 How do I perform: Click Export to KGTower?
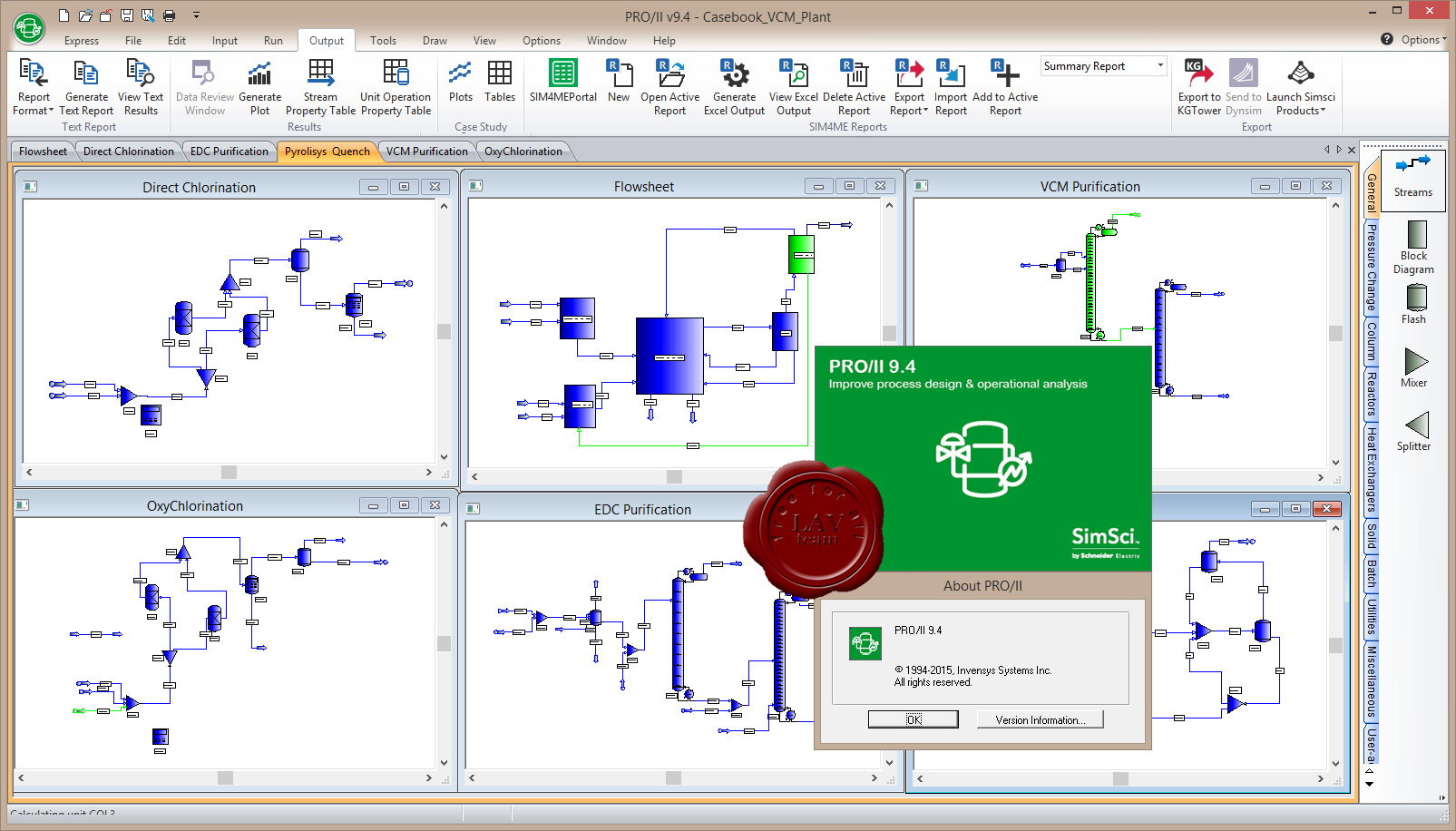[1199, 87]
